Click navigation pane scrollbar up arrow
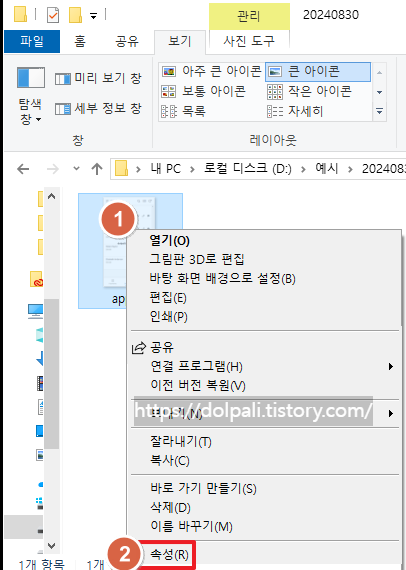 pos(52,197)
